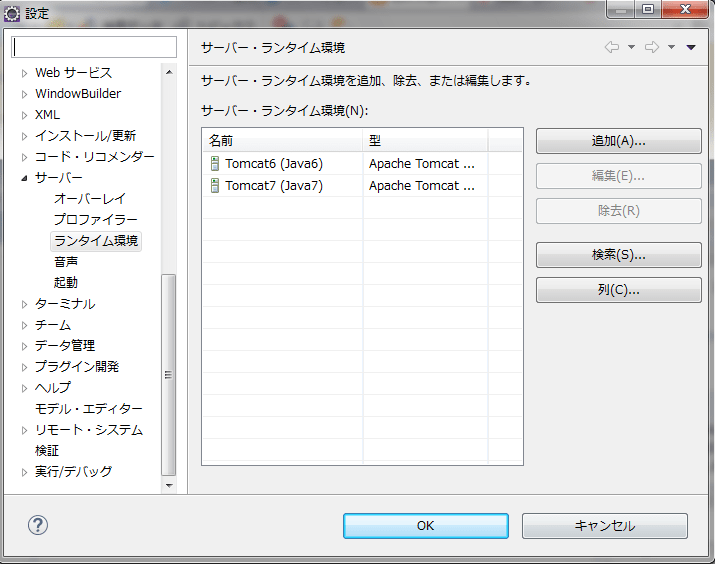This screenshot has width=715, height=564.
Task: Click the 追加(A)... button
Action: click(618, 141)
